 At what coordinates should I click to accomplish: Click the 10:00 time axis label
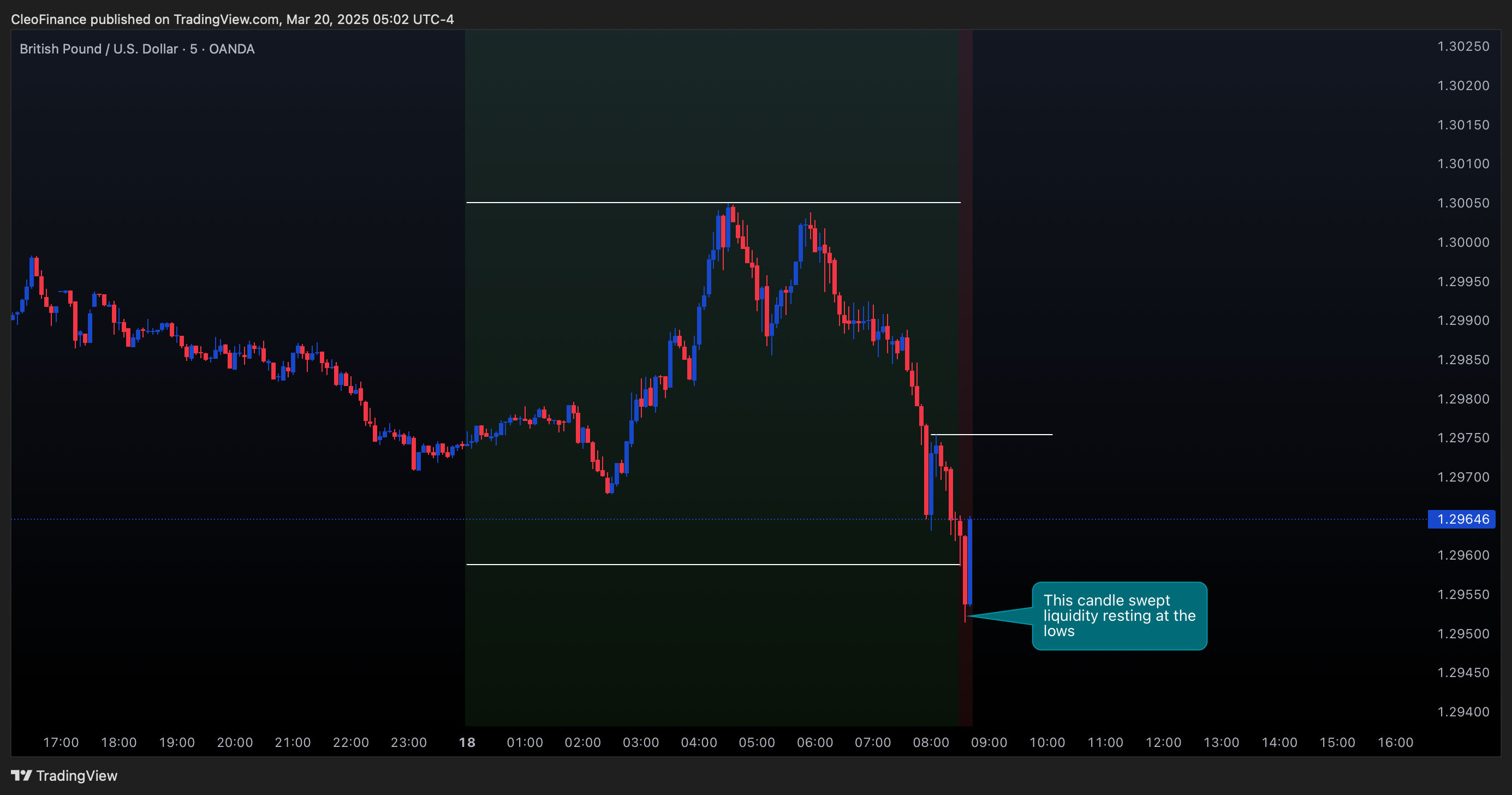[x=1047, y=743]
